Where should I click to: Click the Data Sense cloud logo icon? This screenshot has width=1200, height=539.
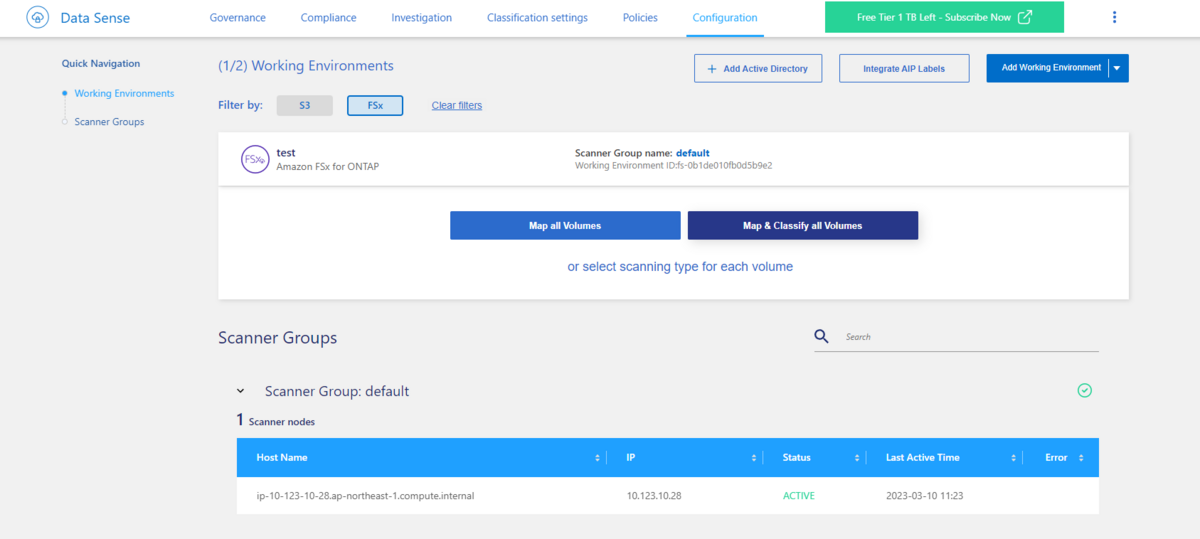(x=38, y=18)
